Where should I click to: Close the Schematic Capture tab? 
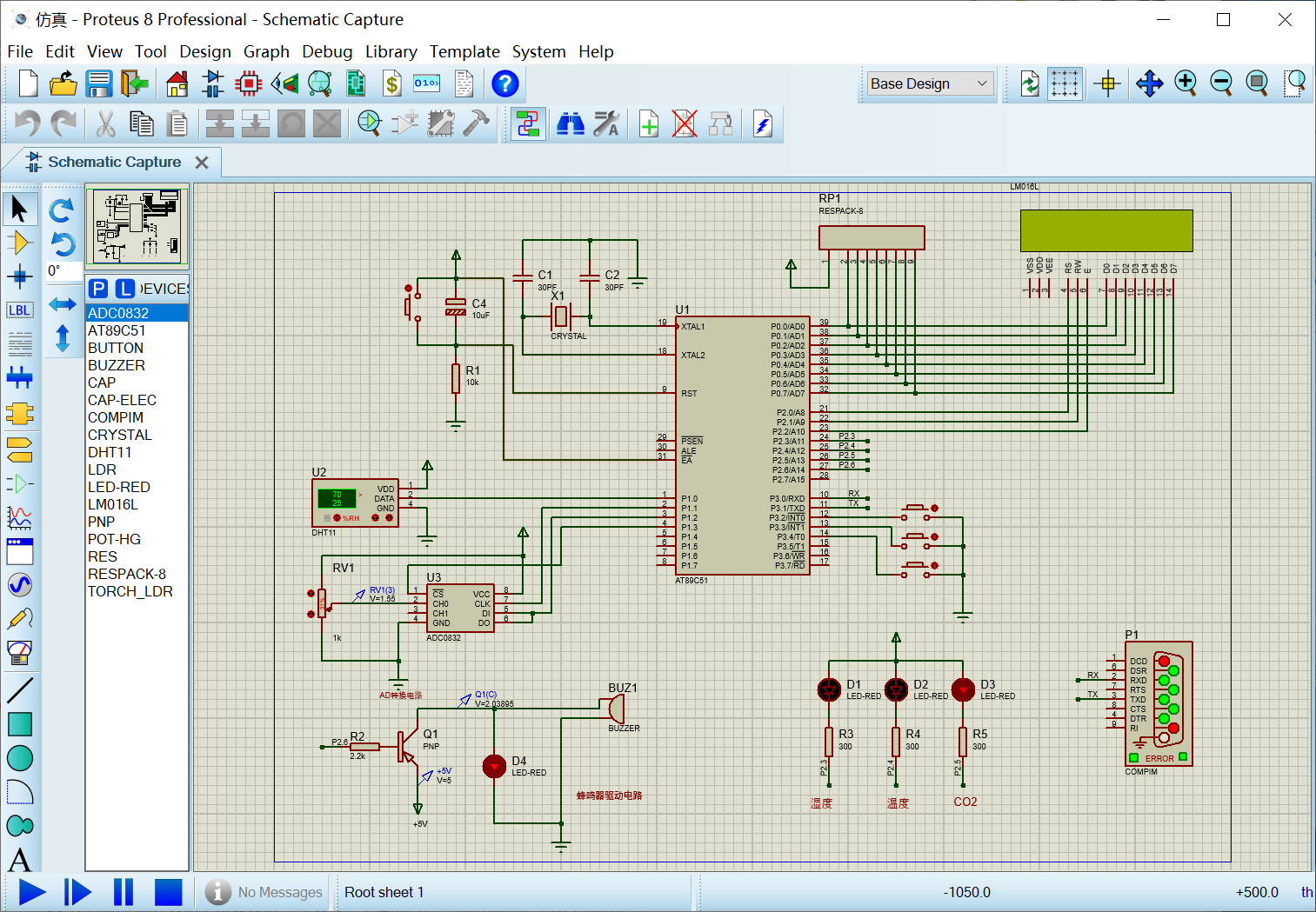[202, 163]
